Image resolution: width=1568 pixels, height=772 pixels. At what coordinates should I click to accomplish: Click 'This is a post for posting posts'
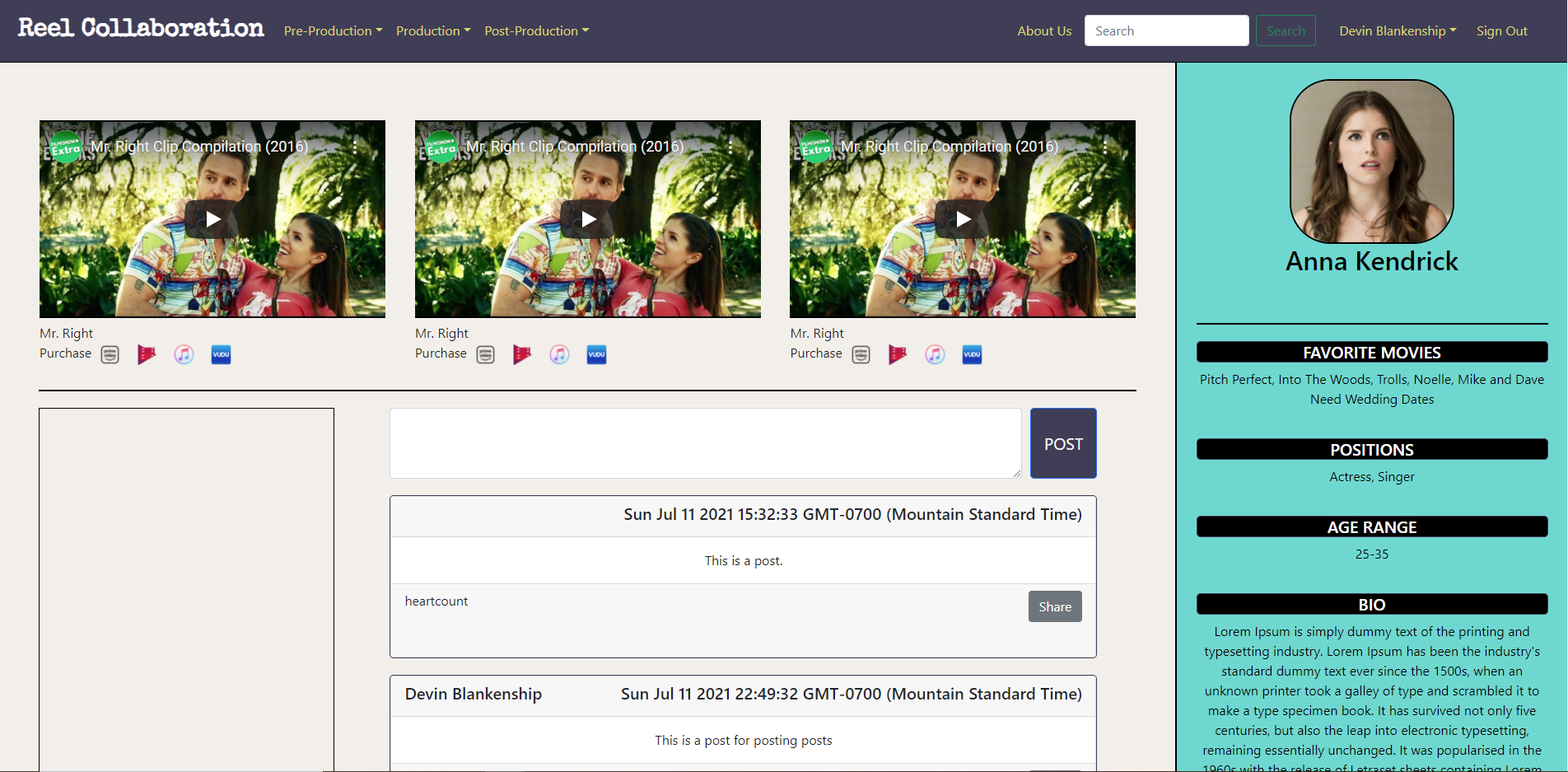pos(744,741)
